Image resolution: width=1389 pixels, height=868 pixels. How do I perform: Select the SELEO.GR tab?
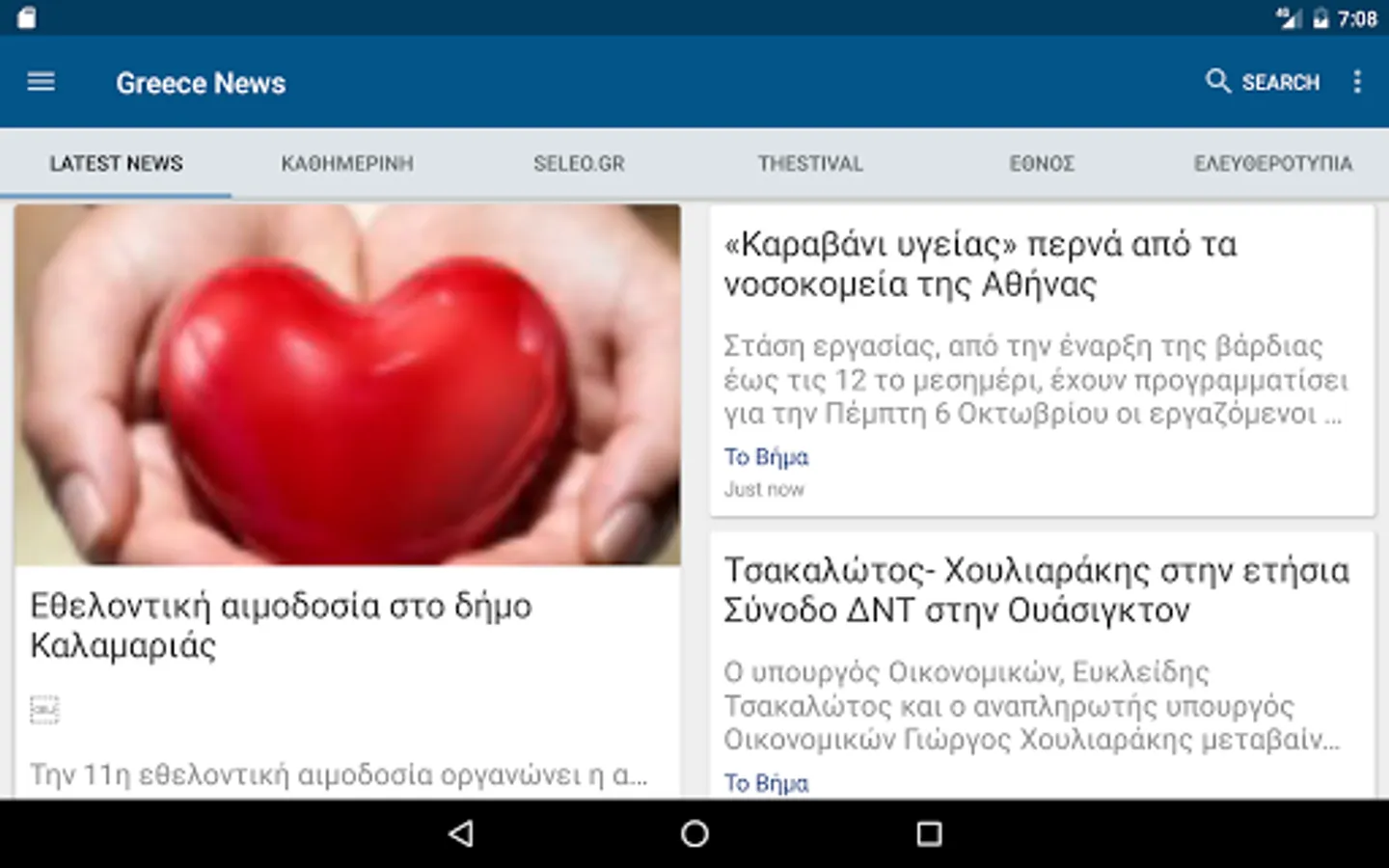(579, 163)
